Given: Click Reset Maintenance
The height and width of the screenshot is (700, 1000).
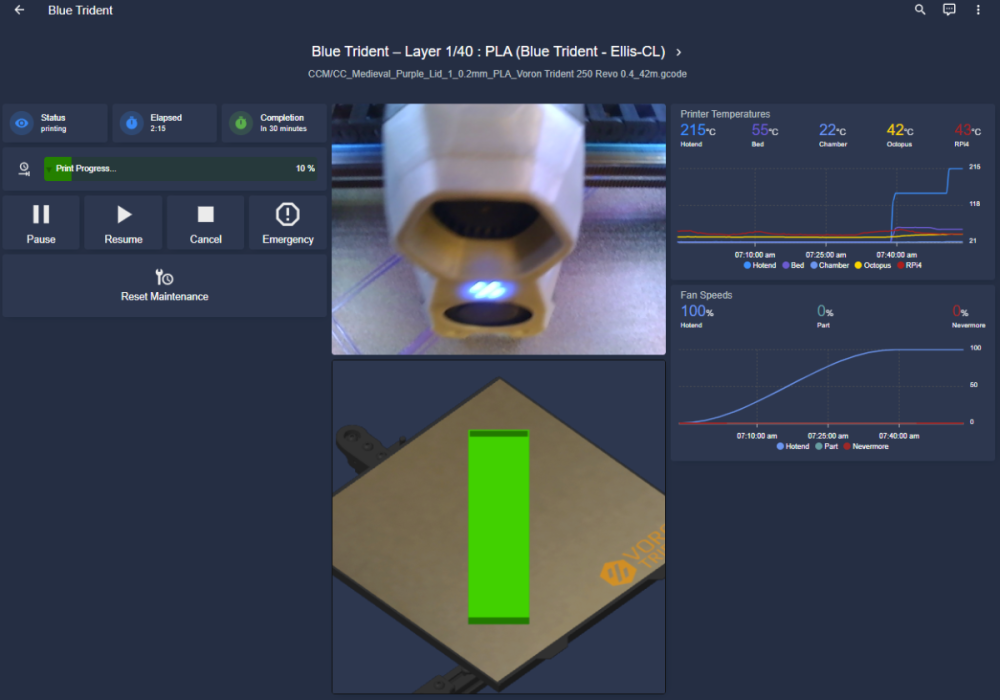Looking at the screenshot, I should 165,286.
